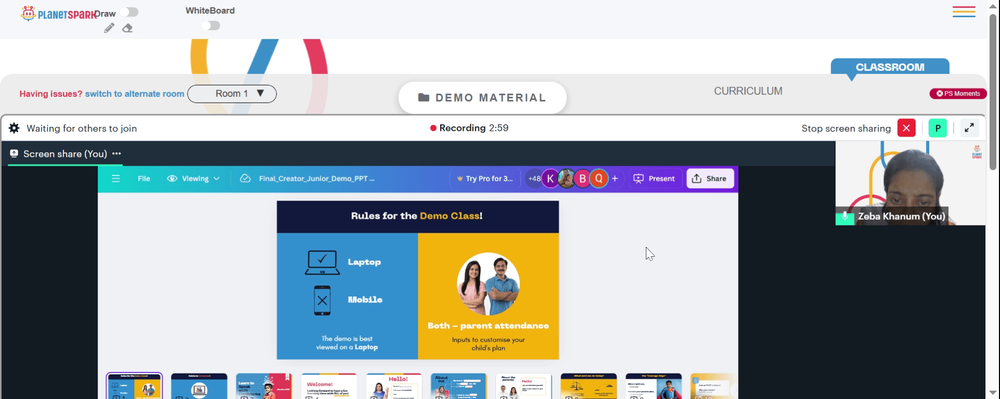Open the Room 1 dropdown
The width and height of the screenshot is (1000, 399).
click(x=232, y=94)
